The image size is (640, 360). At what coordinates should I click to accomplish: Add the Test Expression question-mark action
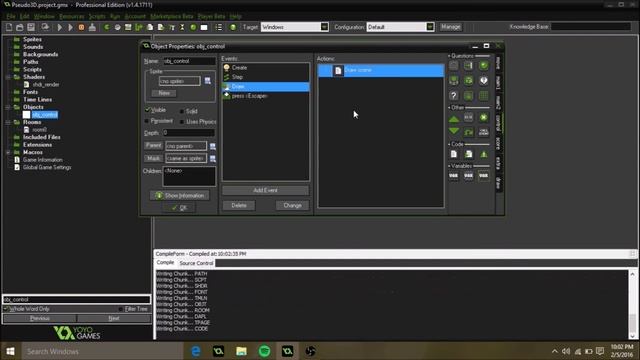453,96
